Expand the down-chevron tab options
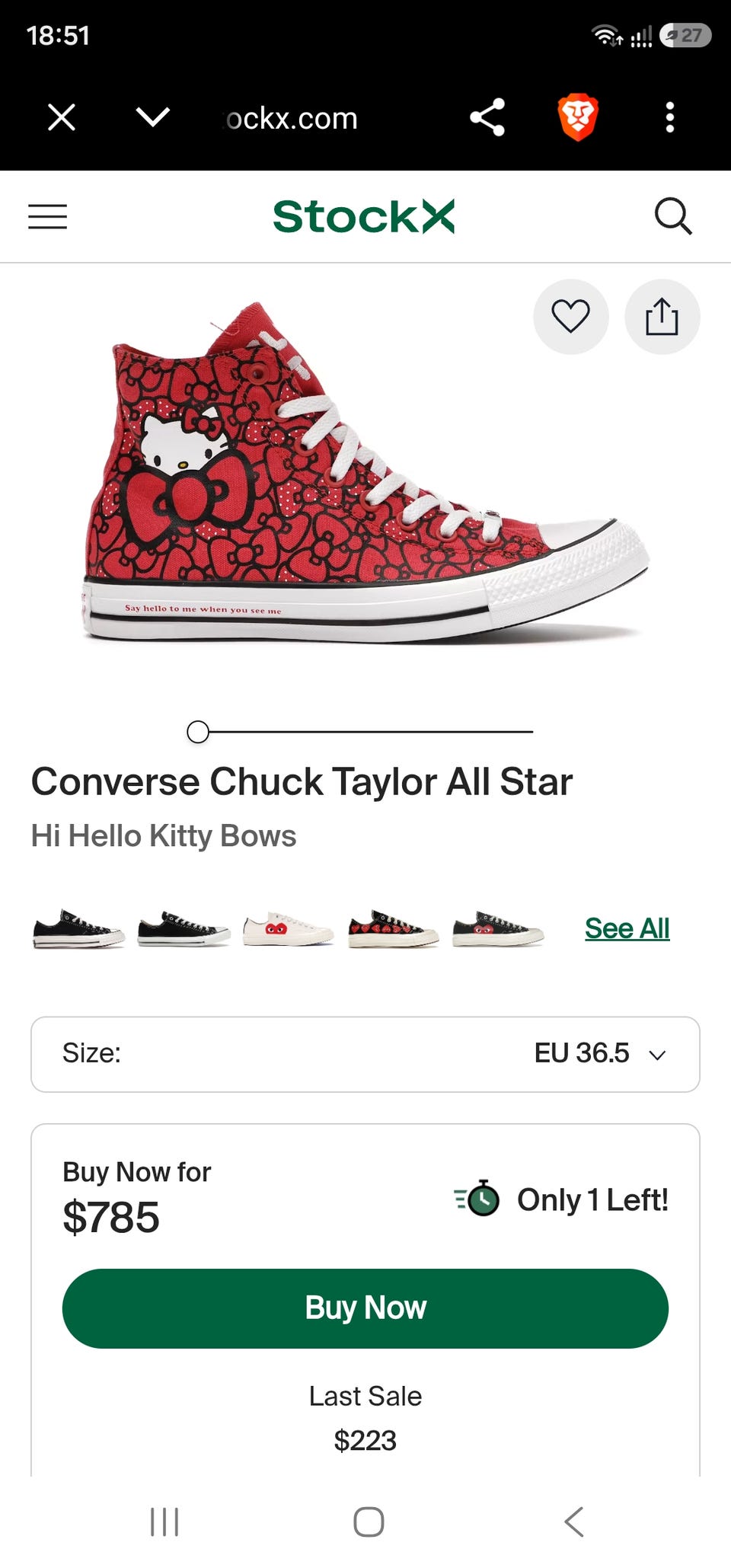The height and width of the screenshot is (1568, 731). (x=152, y=117)
